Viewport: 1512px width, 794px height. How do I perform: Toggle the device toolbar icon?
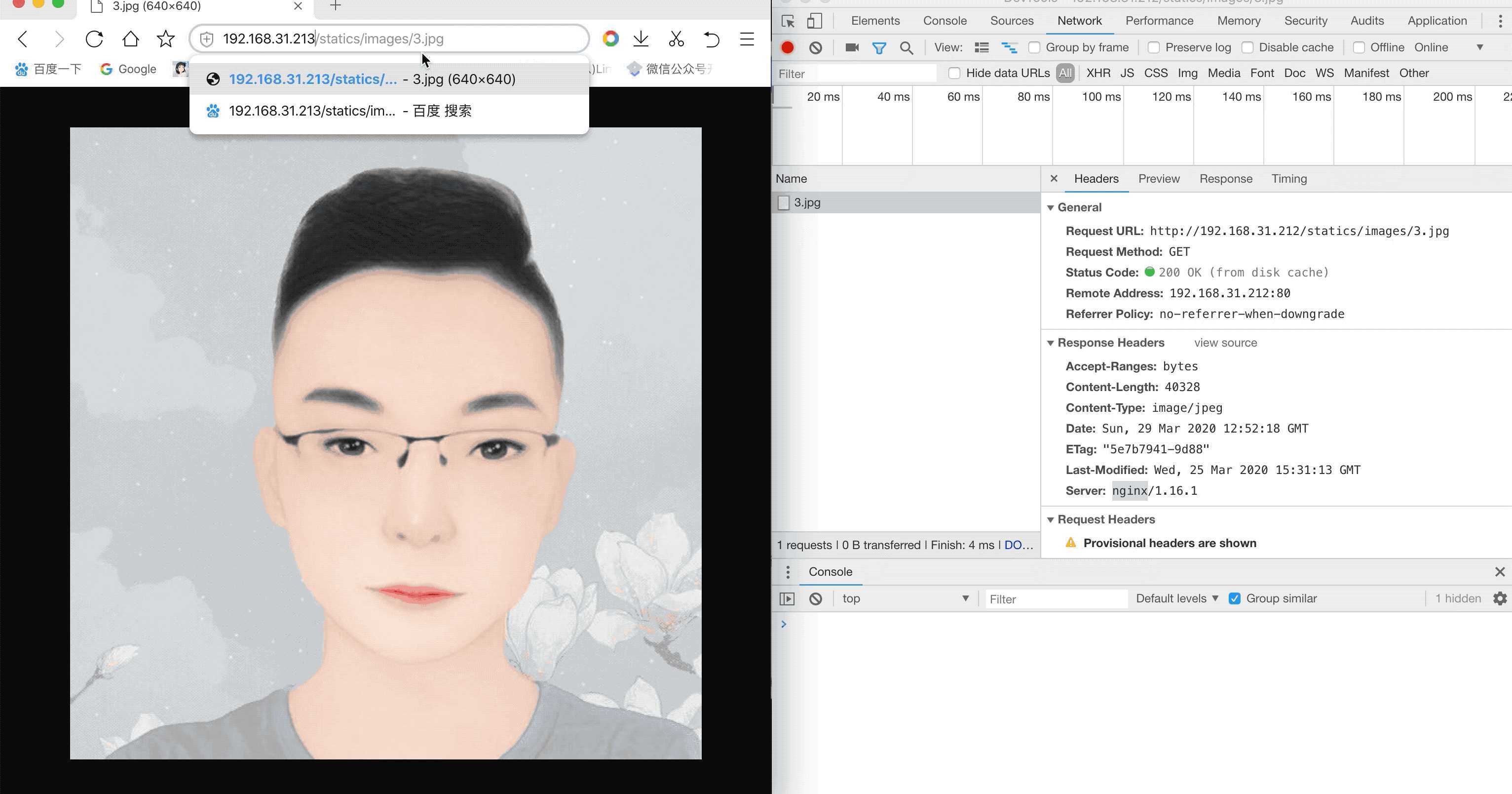(x=814, y=21)
